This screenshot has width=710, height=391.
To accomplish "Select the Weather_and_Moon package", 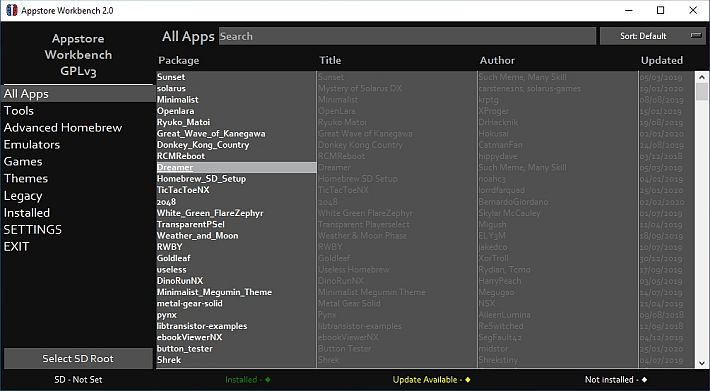I will pos(236,236).
